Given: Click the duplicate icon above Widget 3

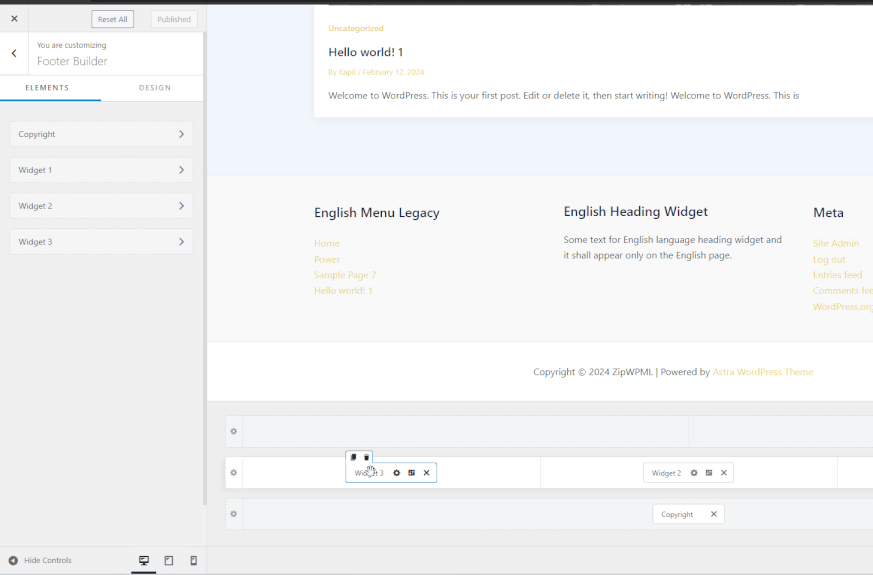Looking at the screenshot, I should [353, 457].
